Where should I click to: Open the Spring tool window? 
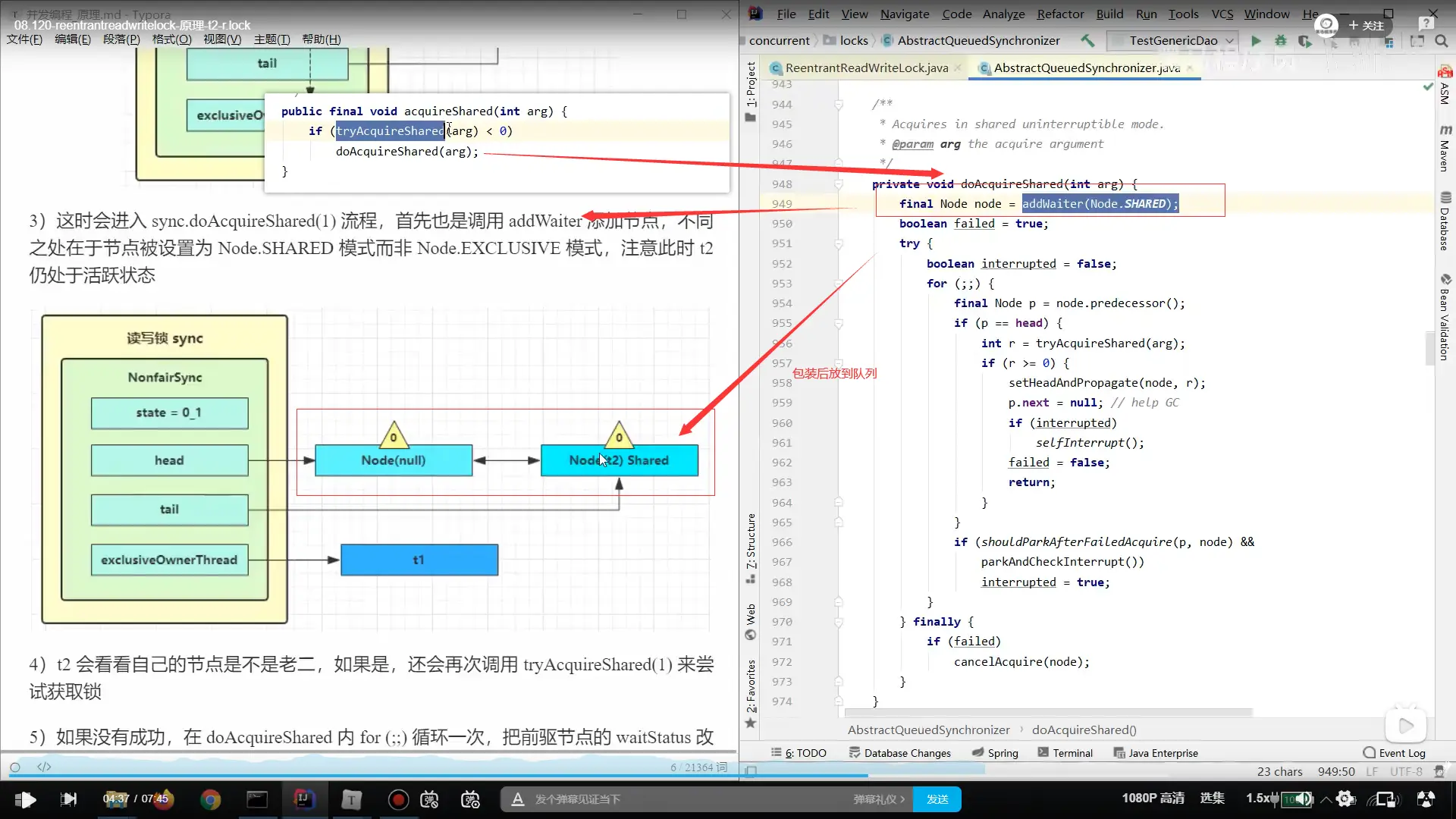tap(995, 753)
